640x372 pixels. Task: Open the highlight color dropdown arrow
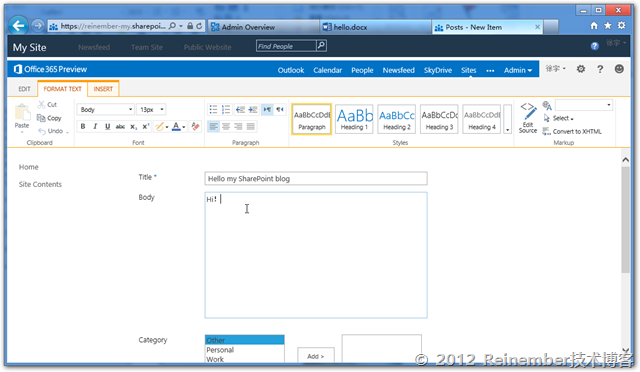(167, 127)
